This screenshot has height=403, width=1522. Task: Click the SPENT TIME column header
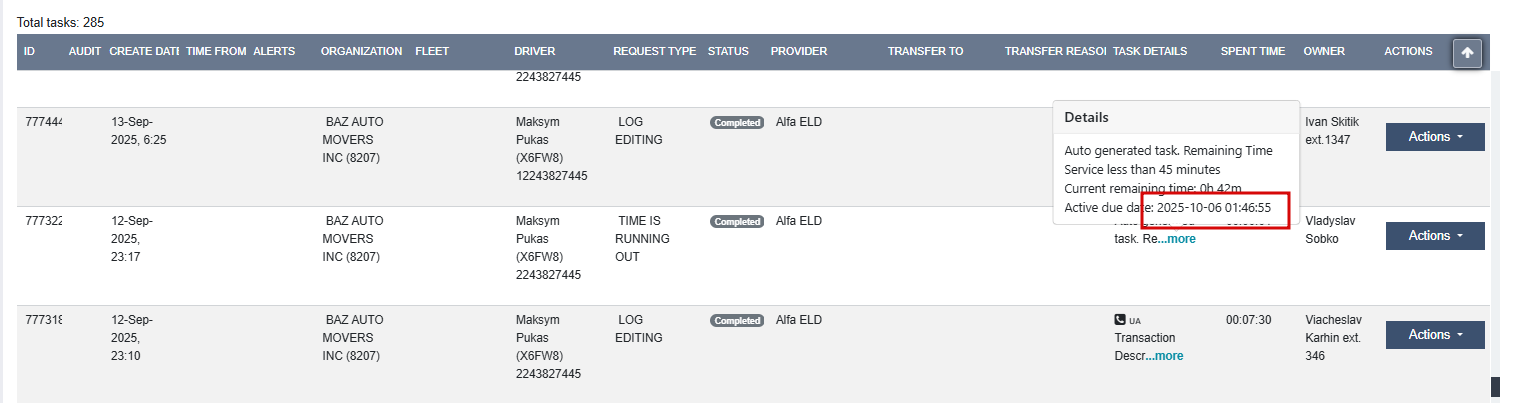[1252, 51]
